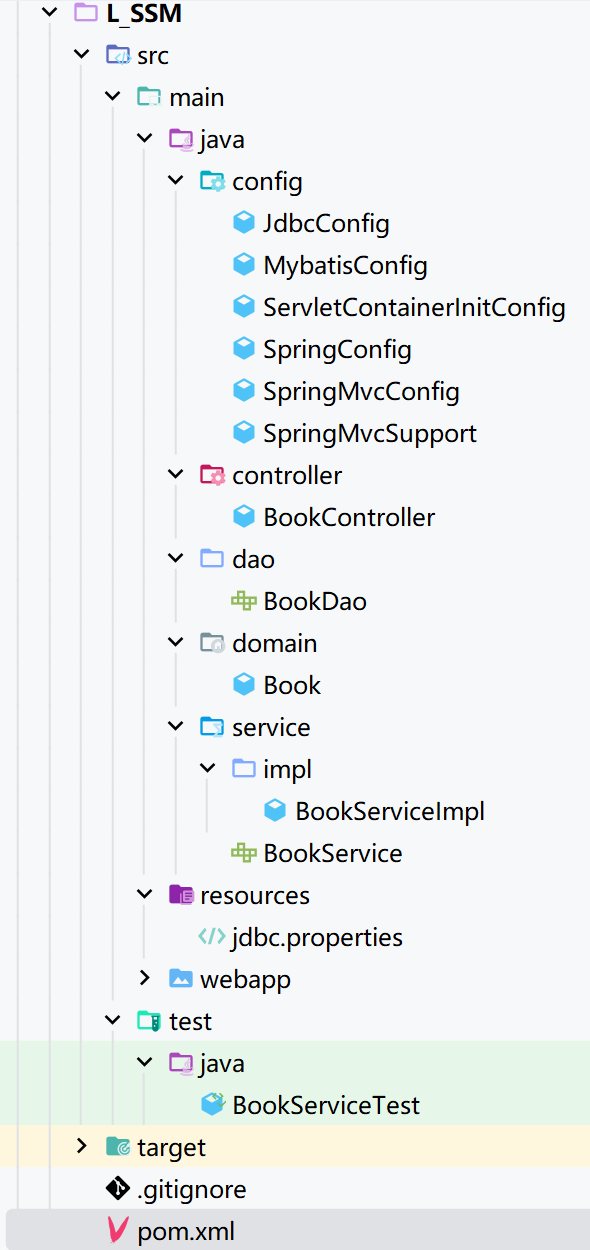The height and width of the screenshot is (1250, 590).
Task: Expand the target folder
Action: pyautogui.click(x=81, y=1146)
